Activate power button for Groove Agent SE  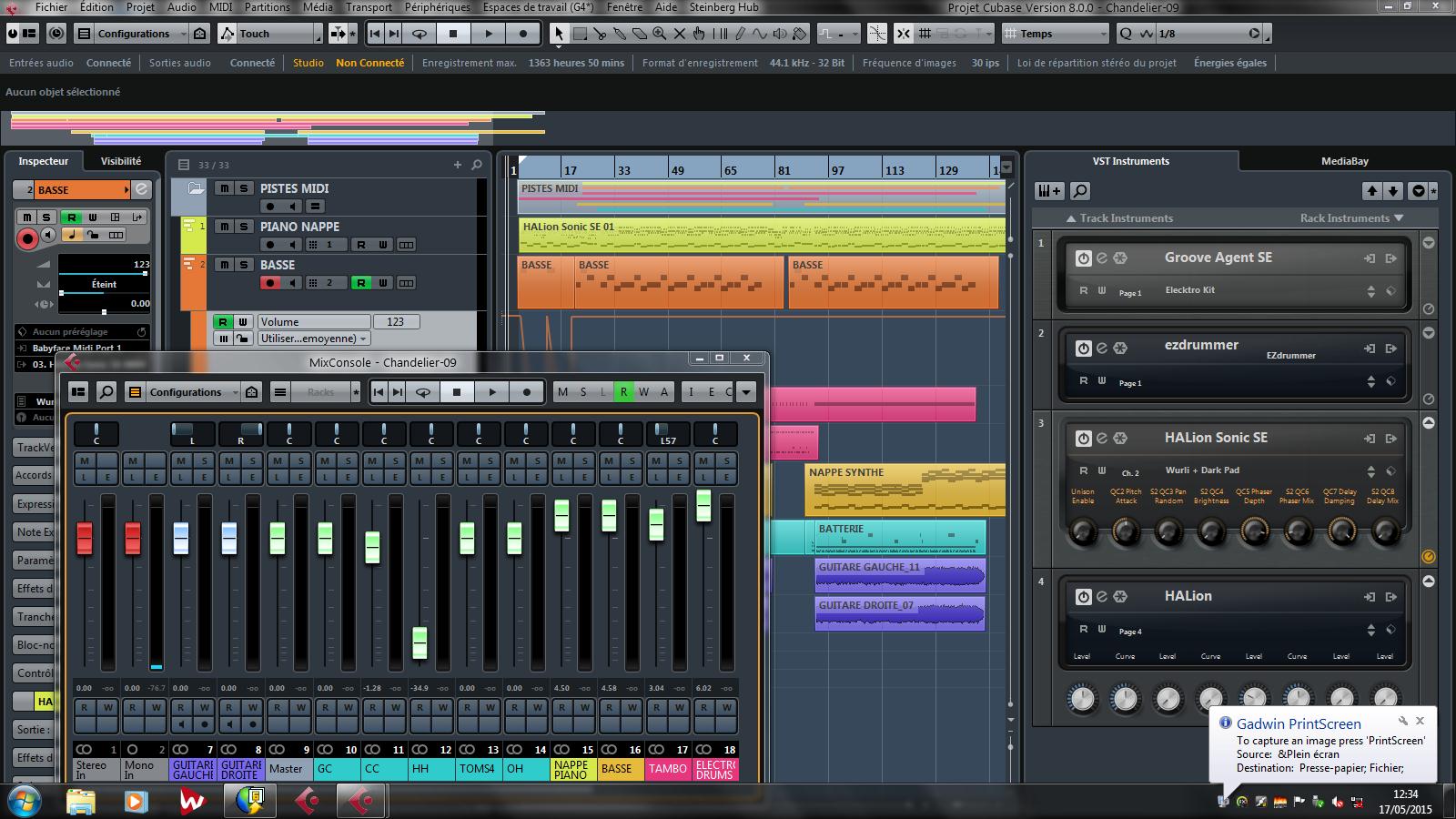(1083, 258)
